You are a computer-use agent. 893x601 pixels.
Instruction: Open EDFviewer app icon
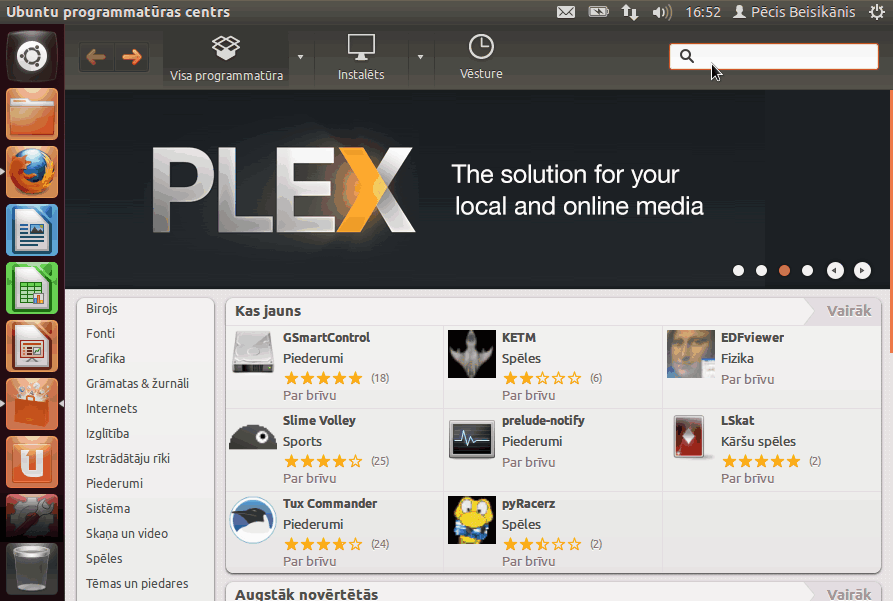click(691, 354)
